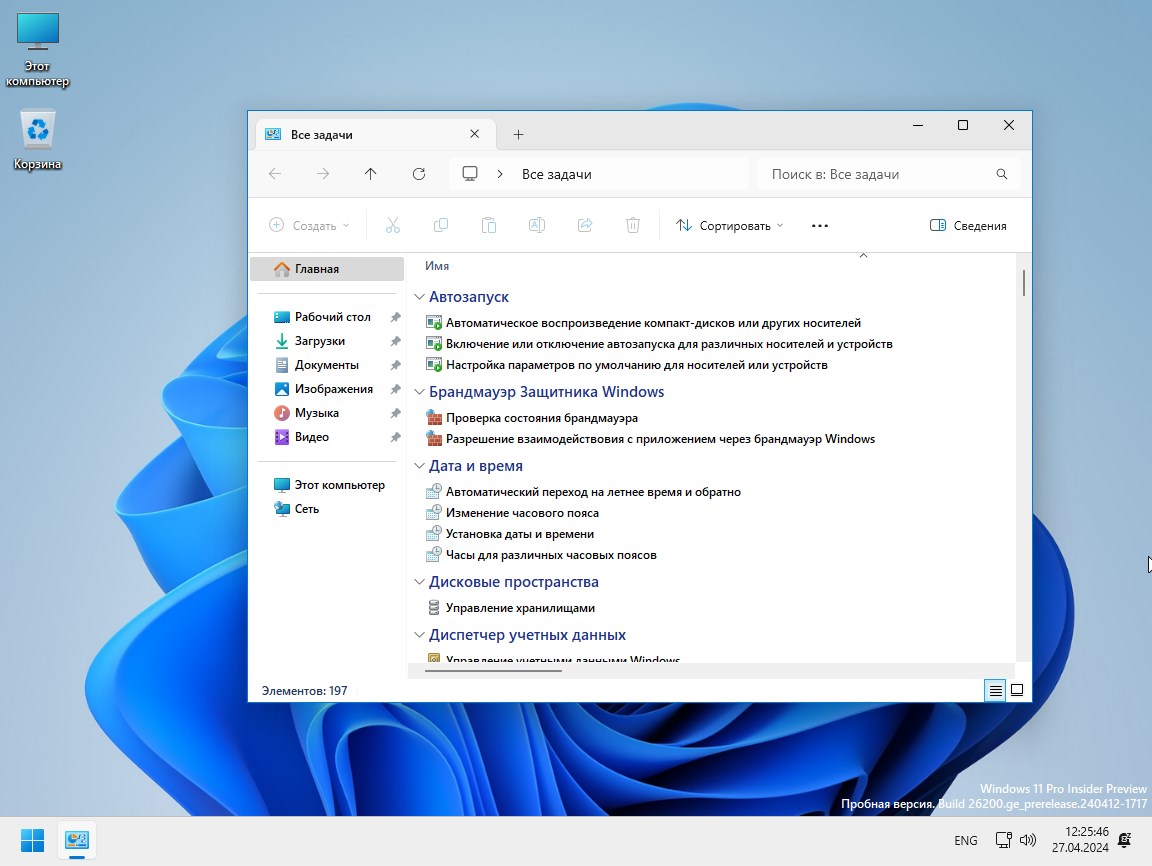The image size is (1152, 866).
Task: Click the horizontal scrollbar thumb
Action: [x=493, y=671]
